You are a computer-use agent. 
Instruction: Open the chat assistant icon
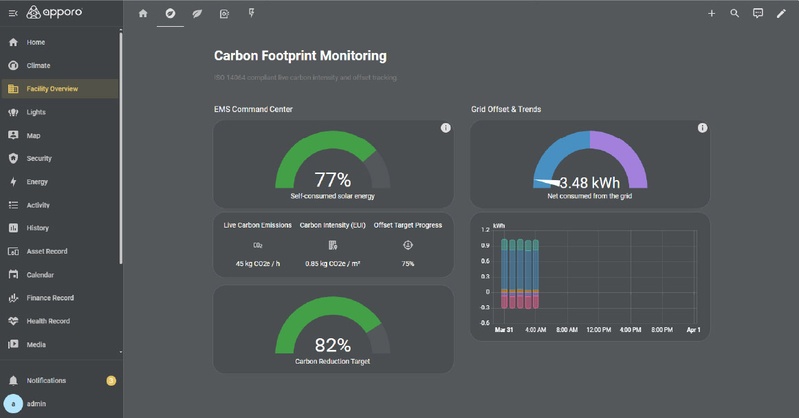pyautogui.click(x=758, y=13)
